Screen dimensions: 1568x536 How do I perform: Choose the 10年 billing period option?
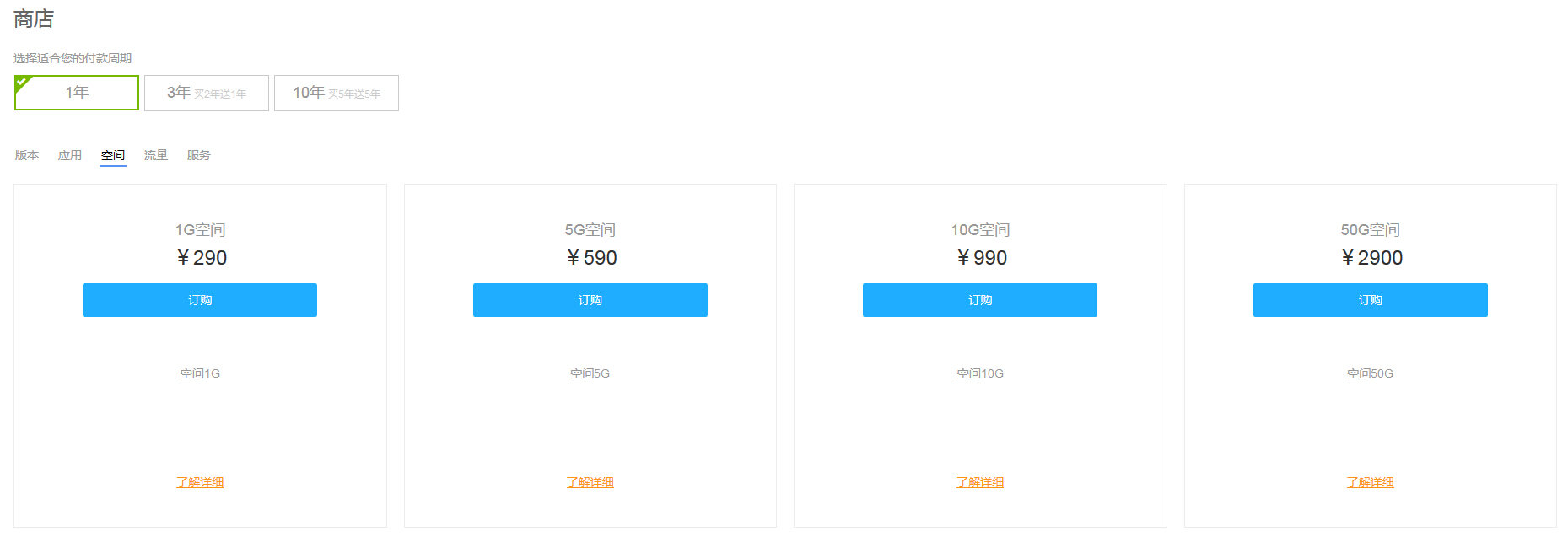pyautogui.click(x=337, y=93)
